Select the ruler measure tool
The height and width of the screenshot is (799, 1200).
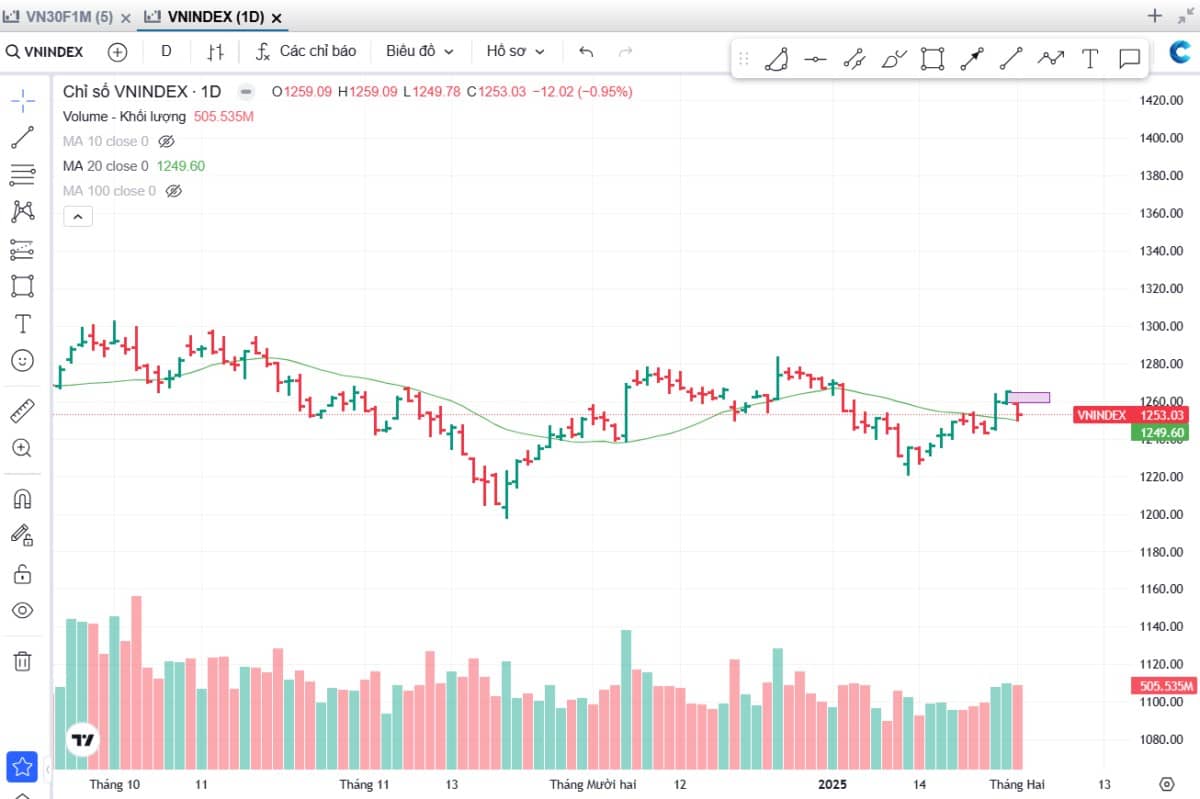pos(23,410)
